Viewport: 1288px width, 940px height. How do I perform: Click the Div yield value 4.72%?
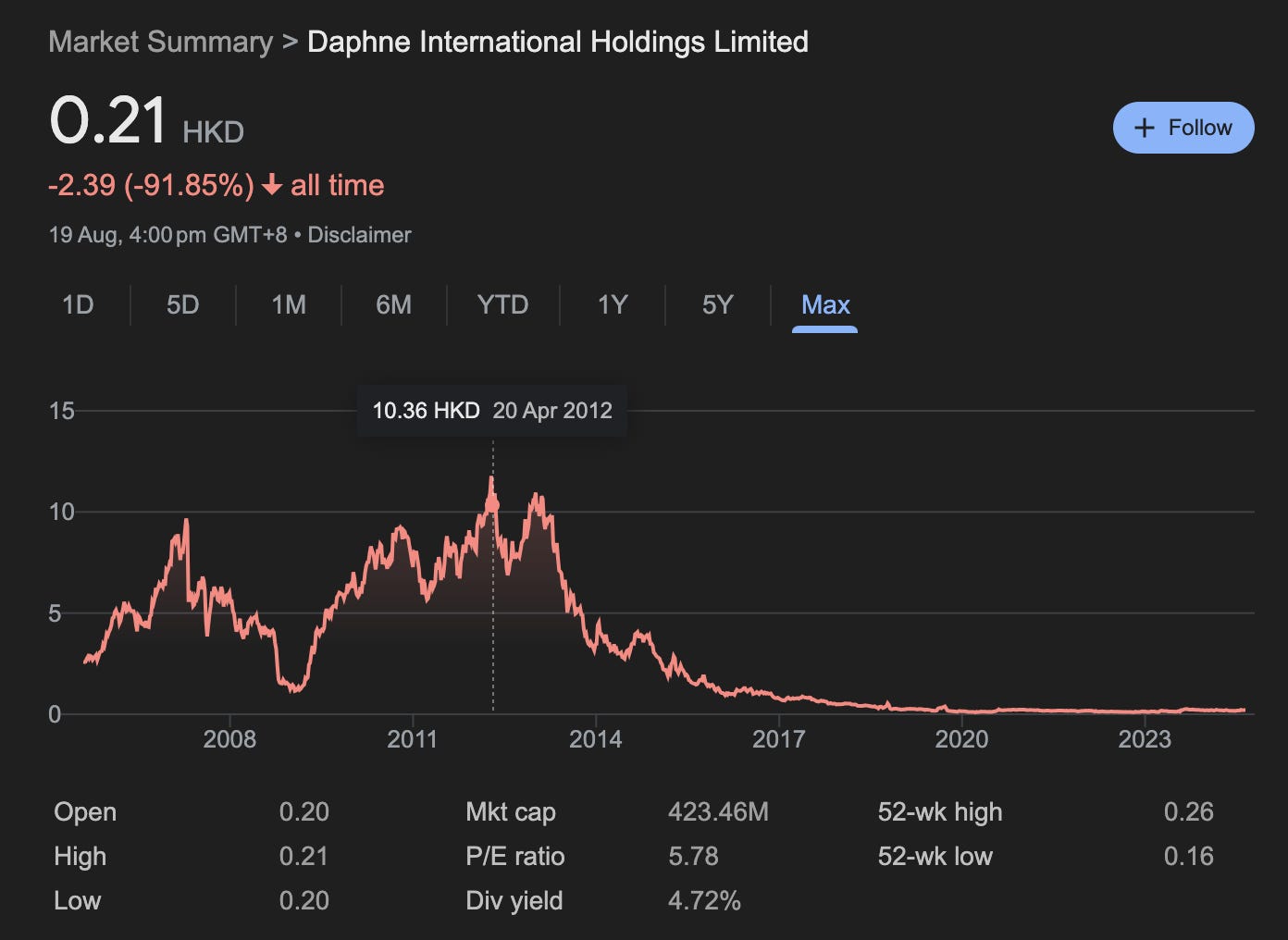pyautogui.click(x=704, y=901)
